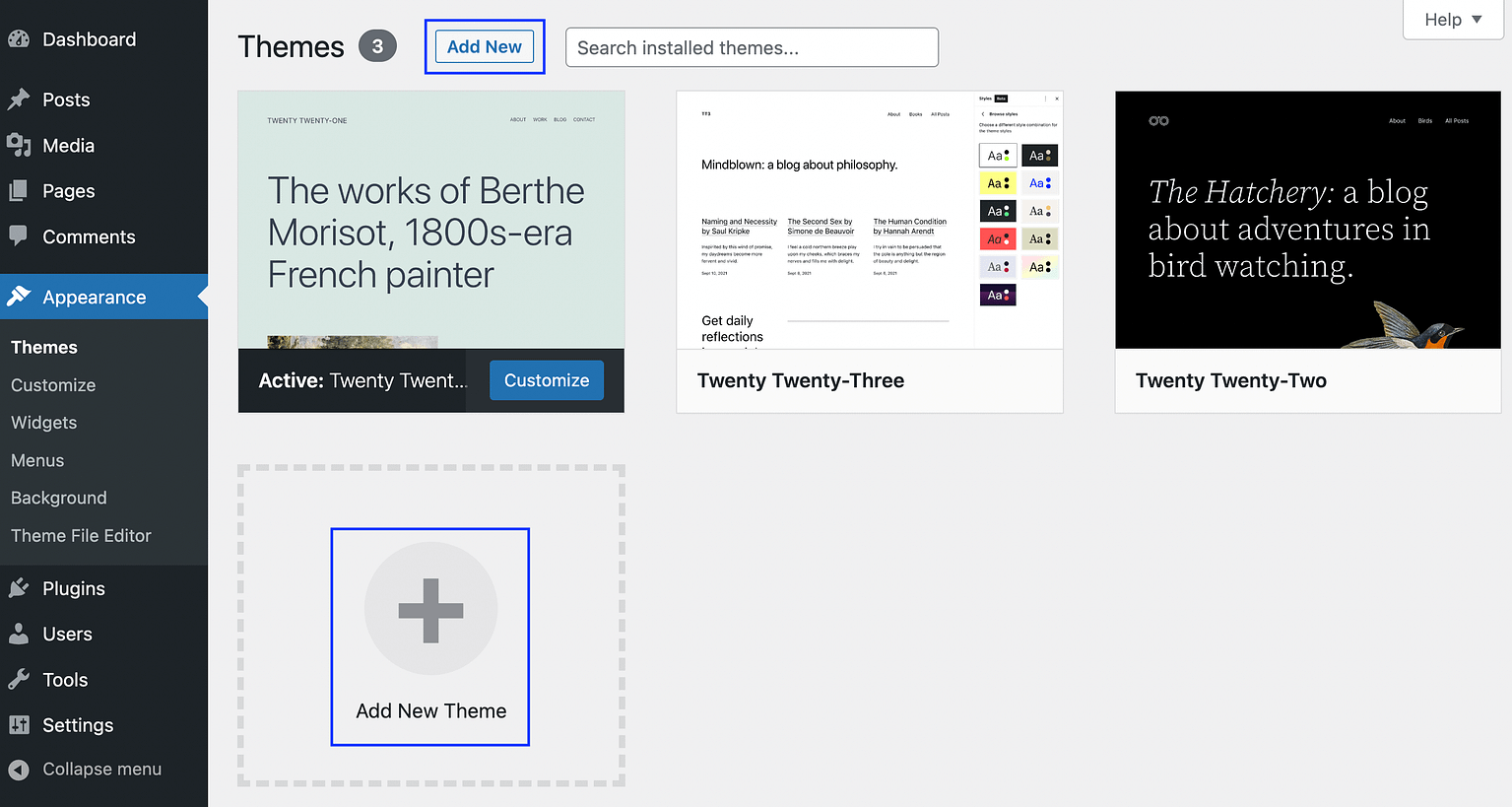
Task: Customize the active Twenty Twenty-One theme
Action: (547, 380)
